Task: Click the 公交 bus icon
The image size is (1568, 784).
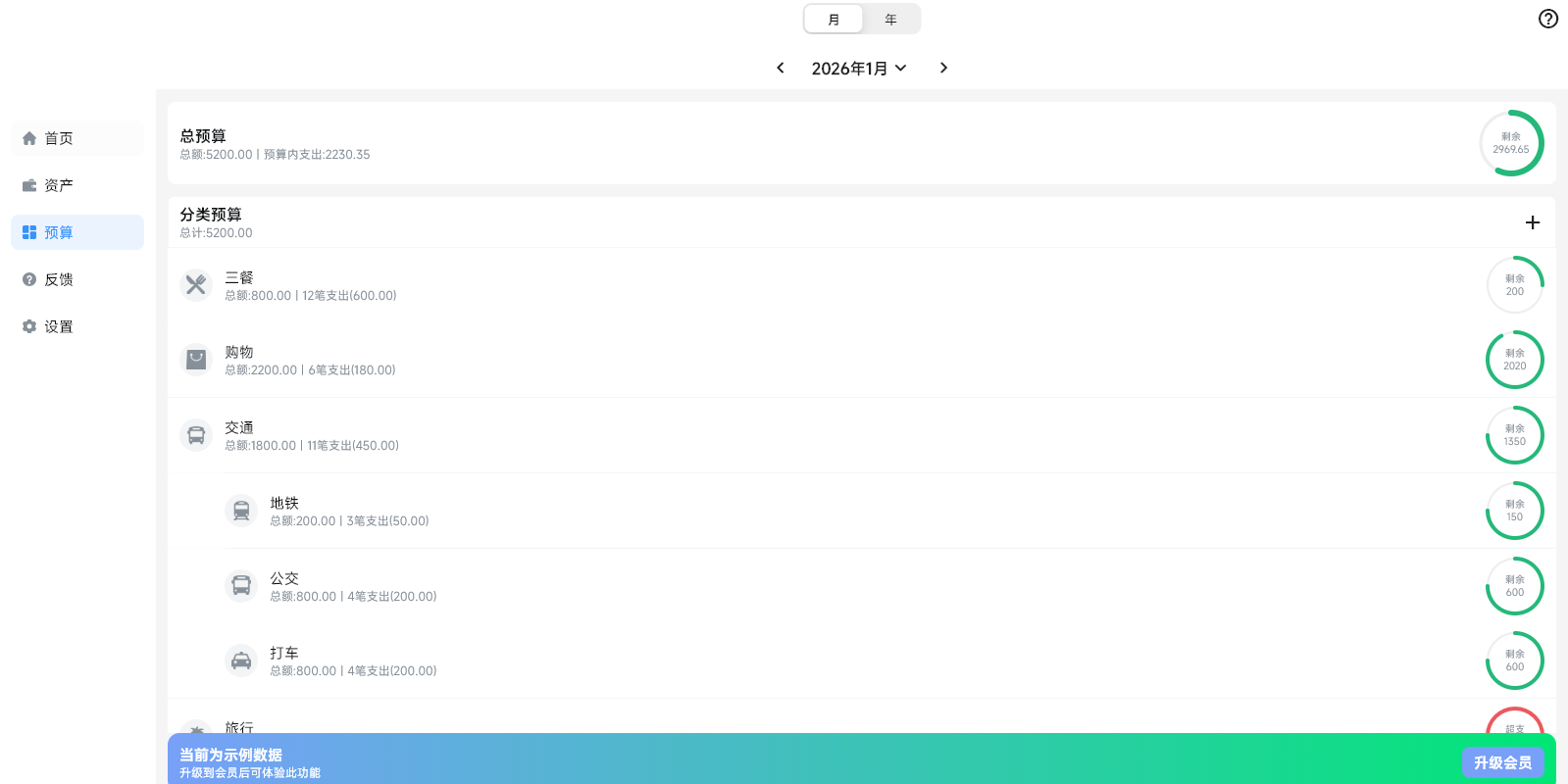Action: 241,586
